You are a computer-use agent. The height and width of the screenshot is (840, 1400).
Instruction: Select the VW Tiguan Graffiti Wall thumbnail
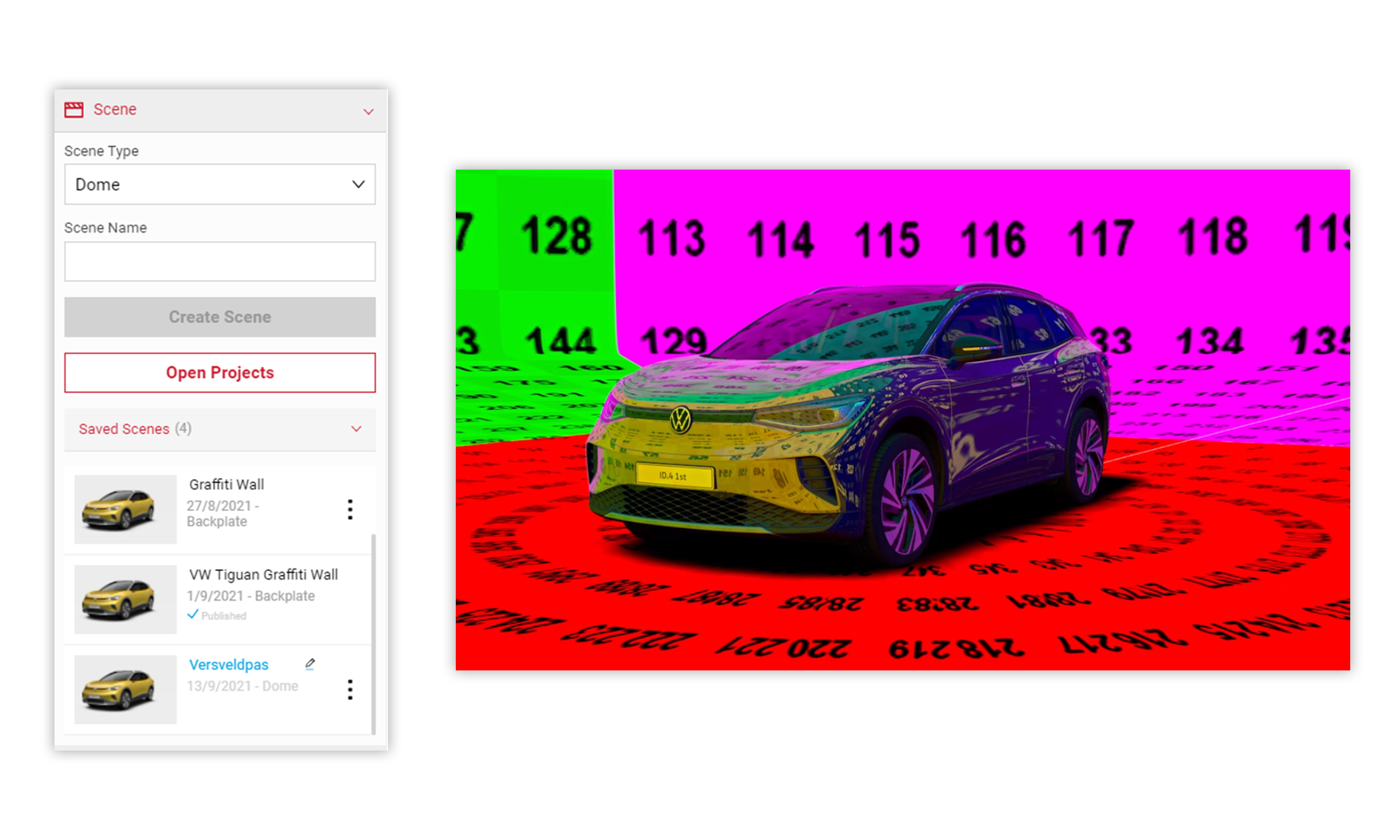click(125, 599)
